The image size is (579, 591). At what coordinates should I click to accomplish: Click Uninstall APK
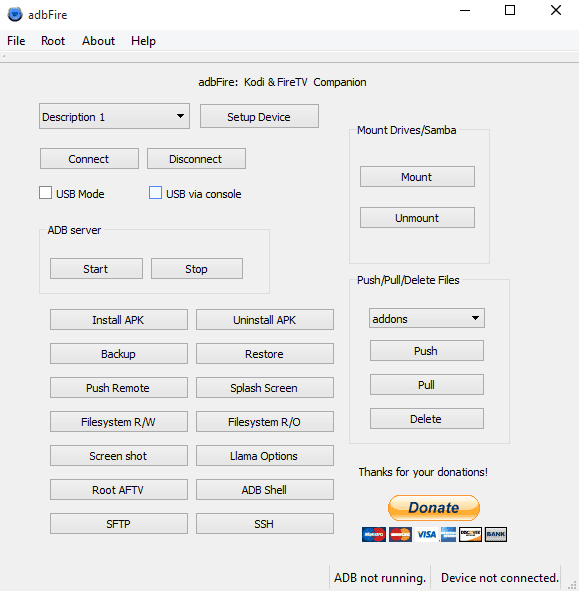(x=265, y=320)
